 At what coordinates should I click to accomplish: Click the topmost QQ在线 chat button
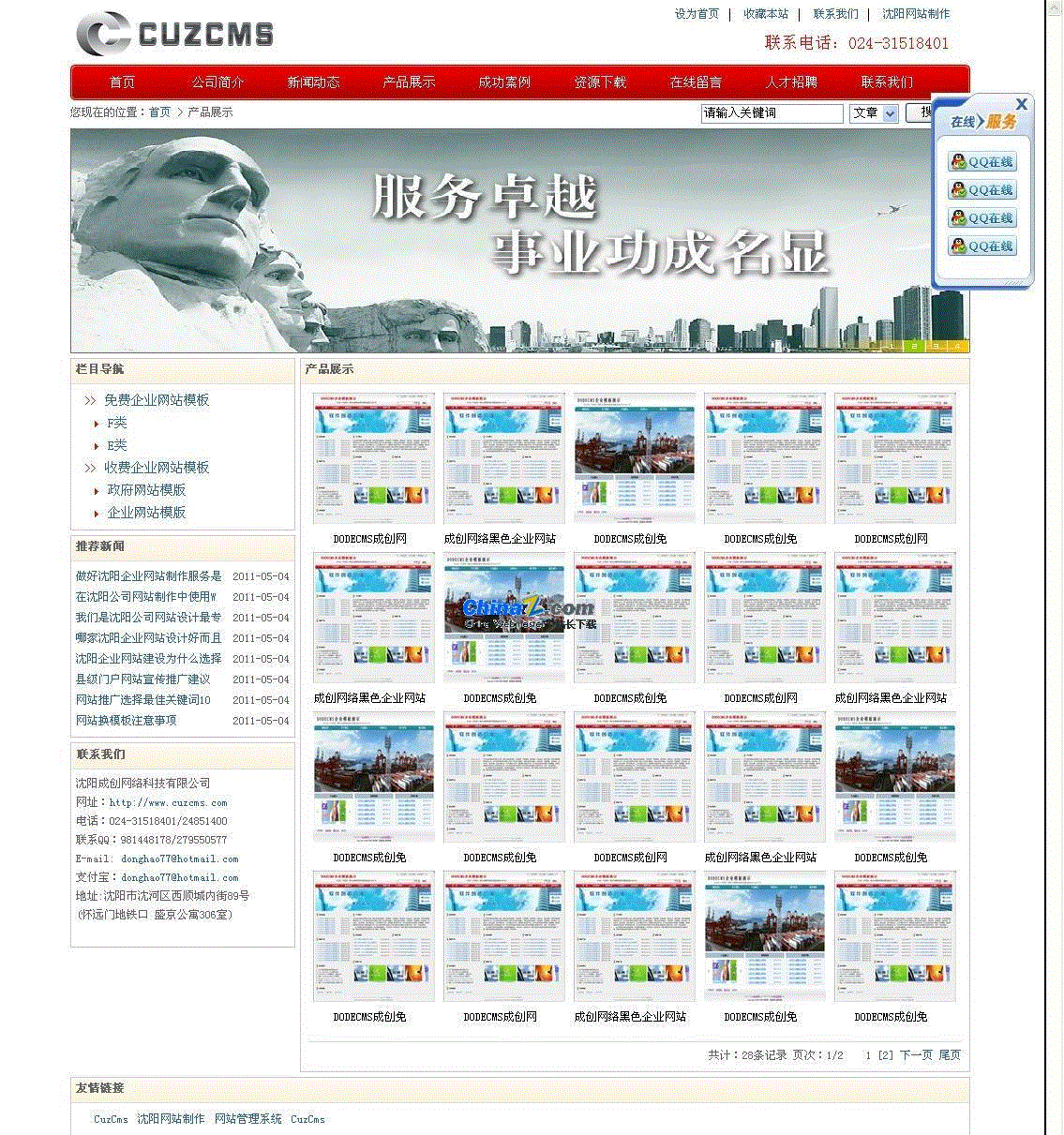[x=982, y=161]
